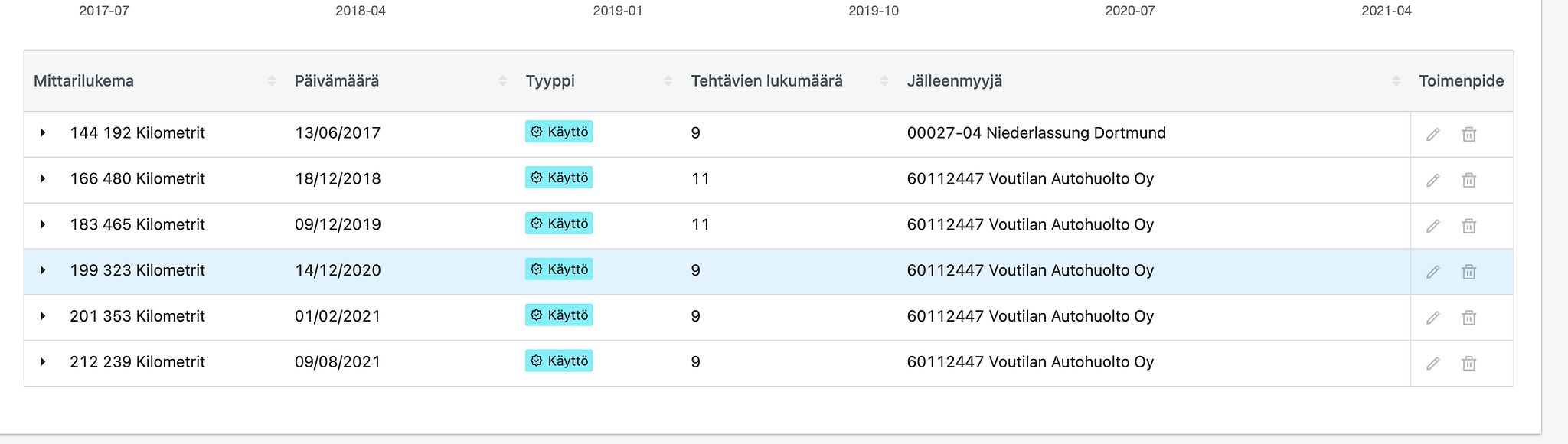Screen dimensions: 1568x444
Task: Edit the highlighted 199 323 Kilometrit row
Action: pos(1432,273)
